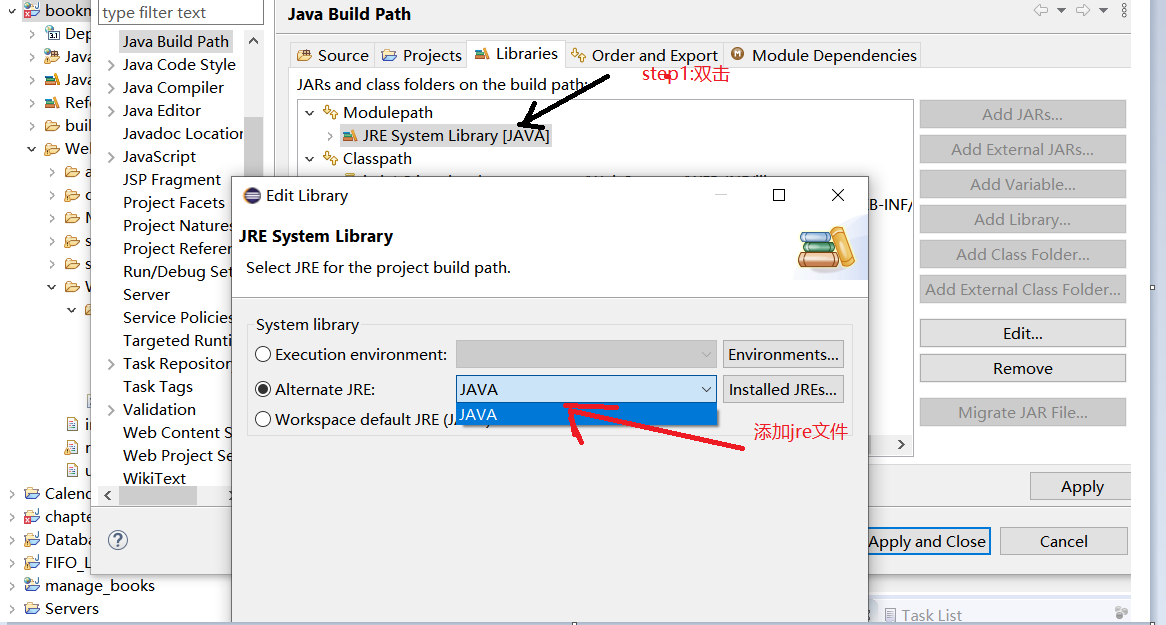Click the Classpath icon

click(x=330, y=158)
